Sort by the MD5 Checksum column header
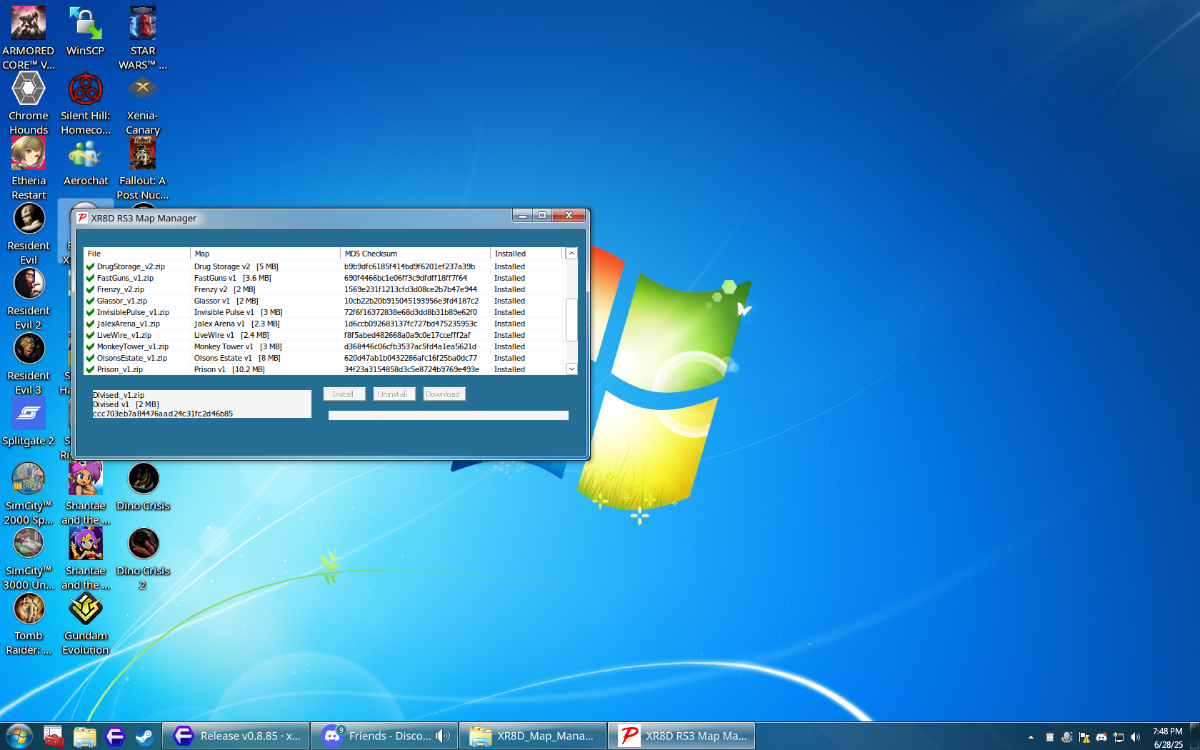 [415, 253]
